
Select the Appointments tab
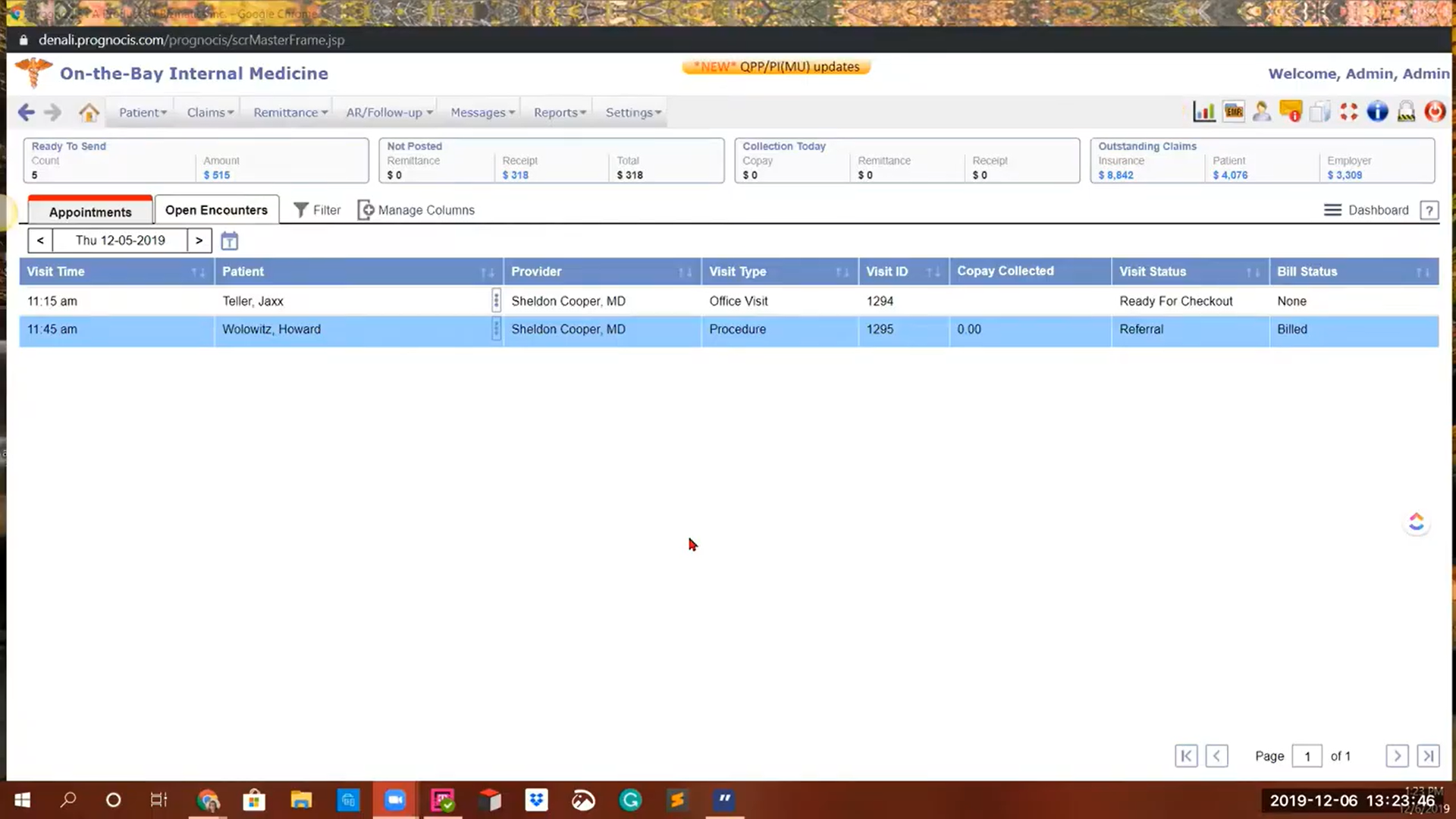(x=90, y=212)
